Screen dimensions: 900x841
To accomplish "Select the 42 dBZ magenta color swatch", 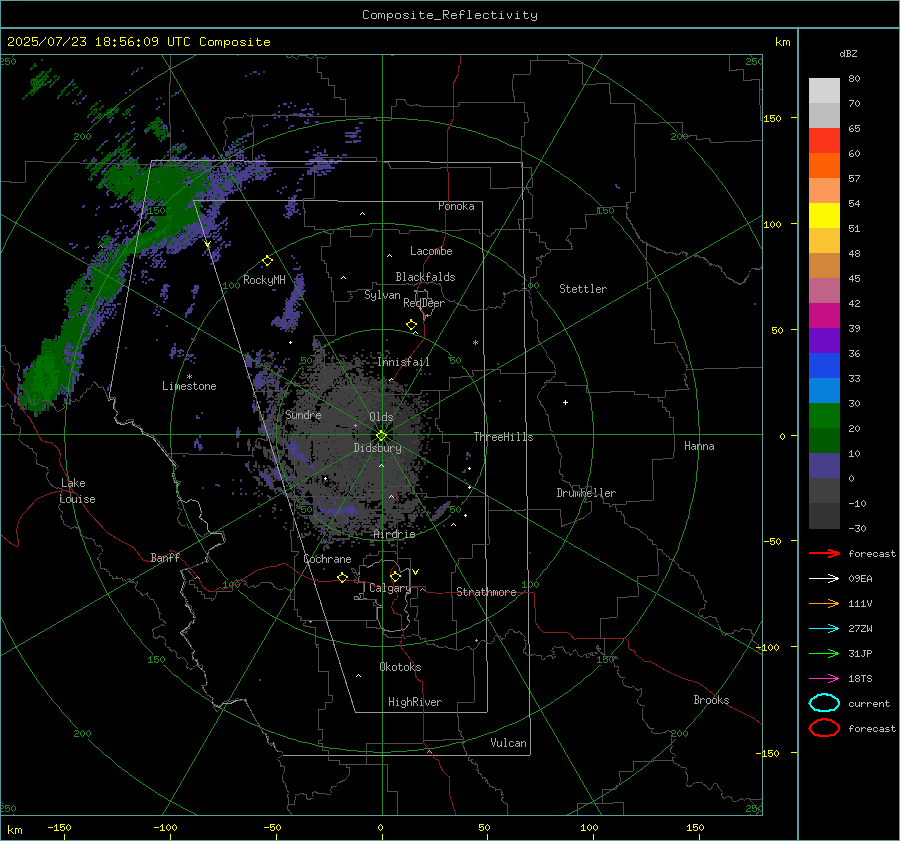I will (824, 315).
